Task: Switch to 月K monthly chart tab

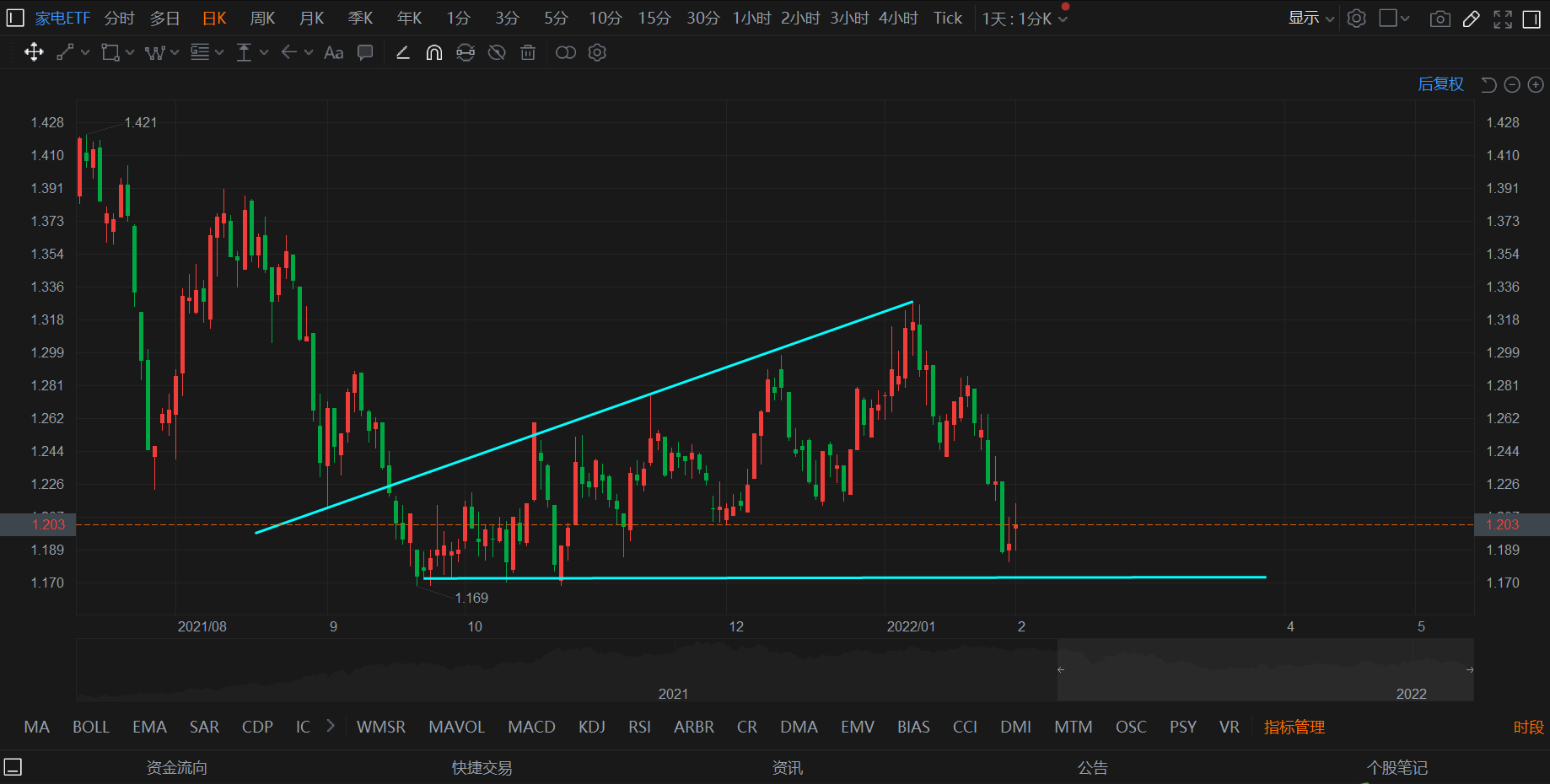Action: point(312,19)
